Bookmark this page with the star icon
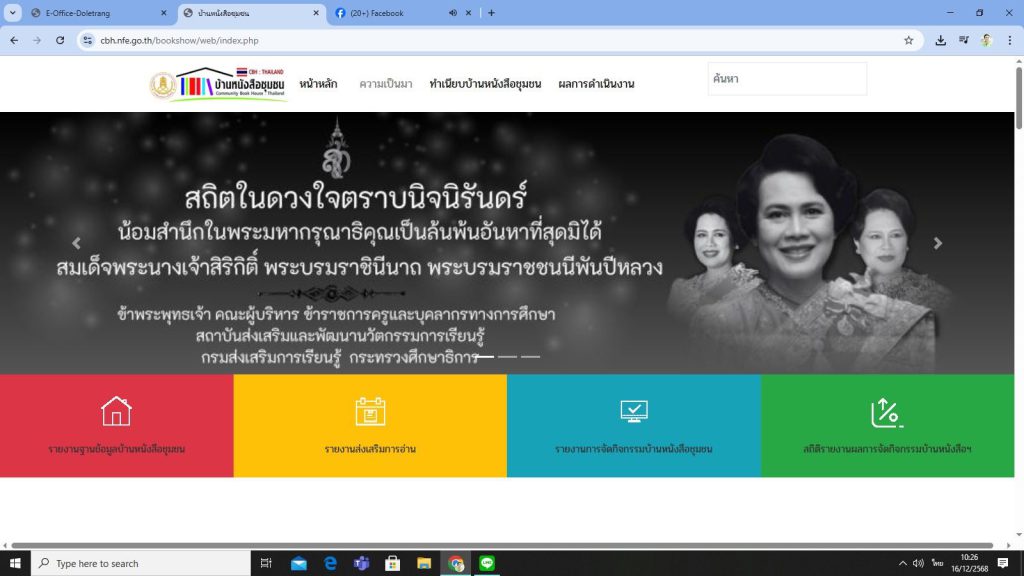 [x=909, y=40]
